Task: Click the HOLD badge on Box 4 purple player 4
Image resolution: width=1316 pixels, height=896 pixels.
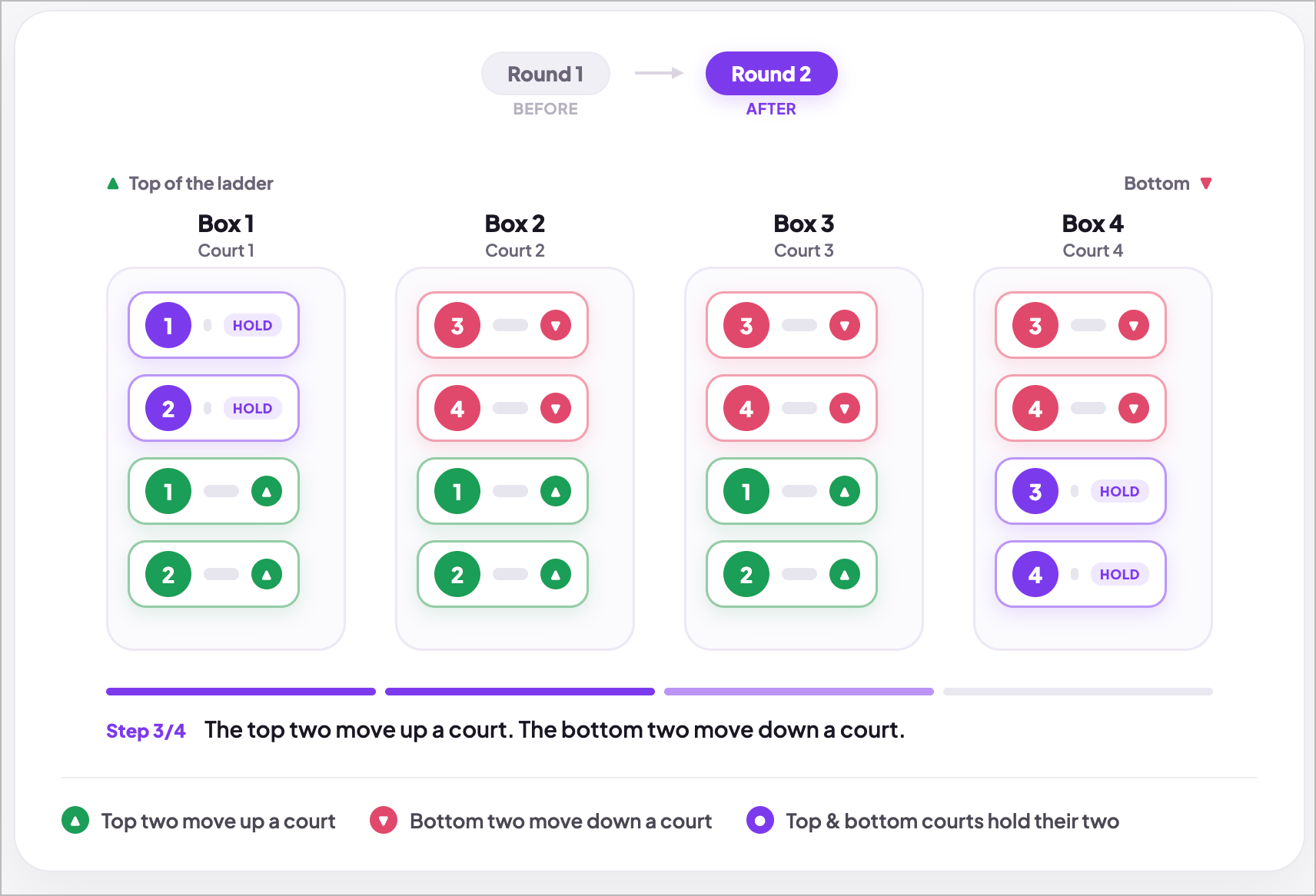Action: coord(1119,574)
